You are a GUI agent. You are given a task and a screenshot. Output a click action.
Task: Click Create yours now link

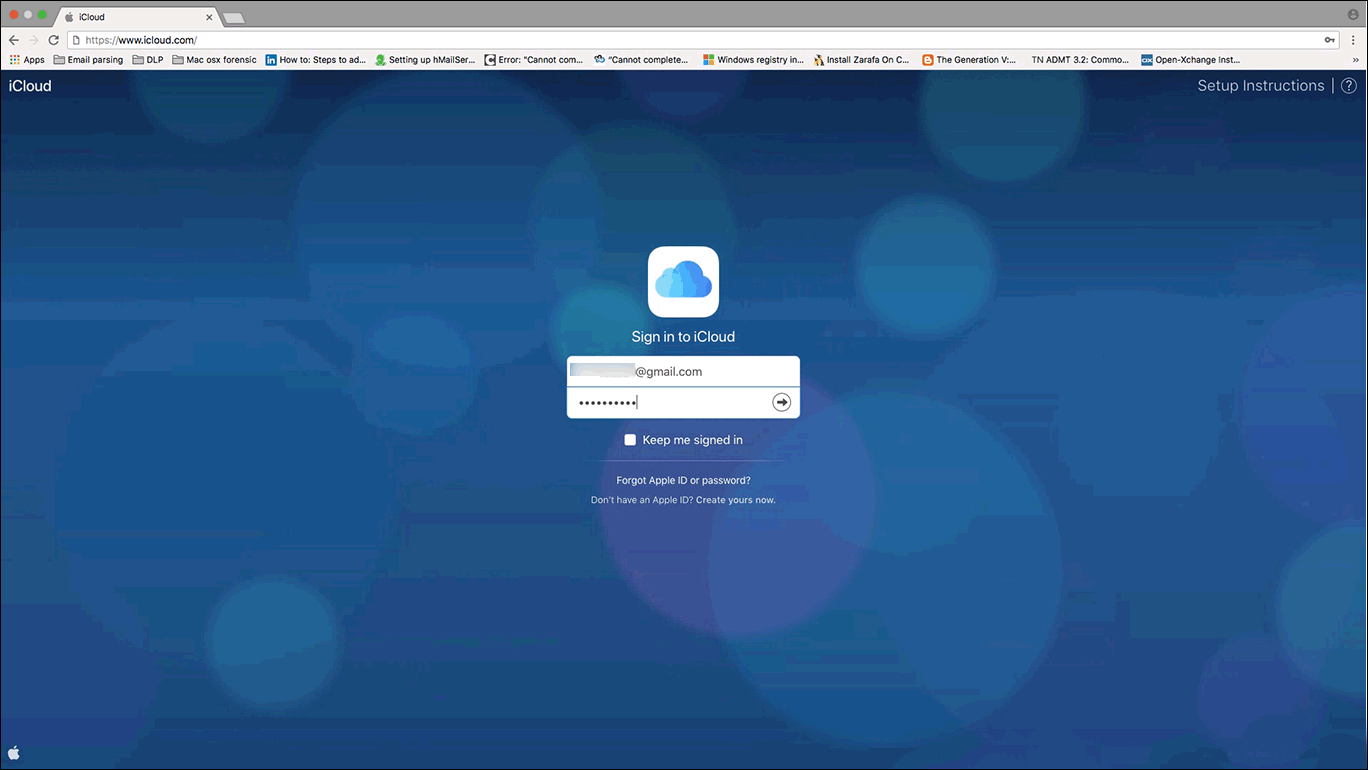(x=736, y=500)
